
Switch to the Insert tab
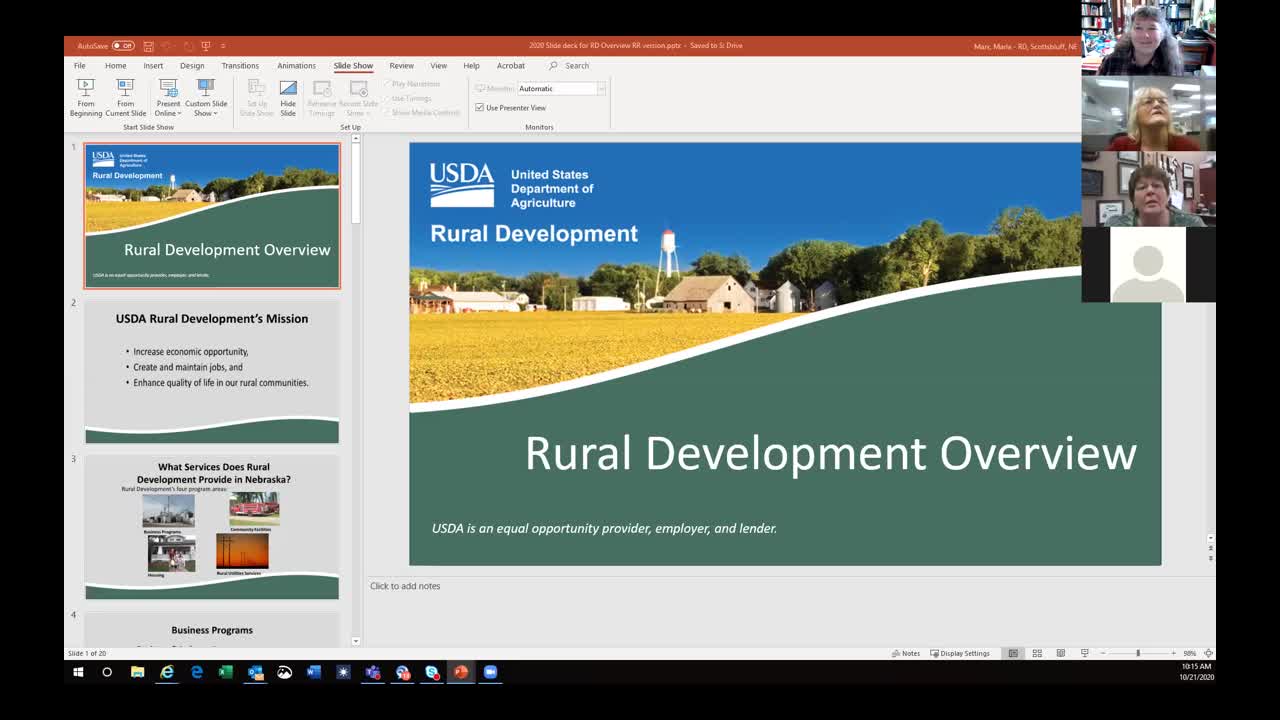153,66
